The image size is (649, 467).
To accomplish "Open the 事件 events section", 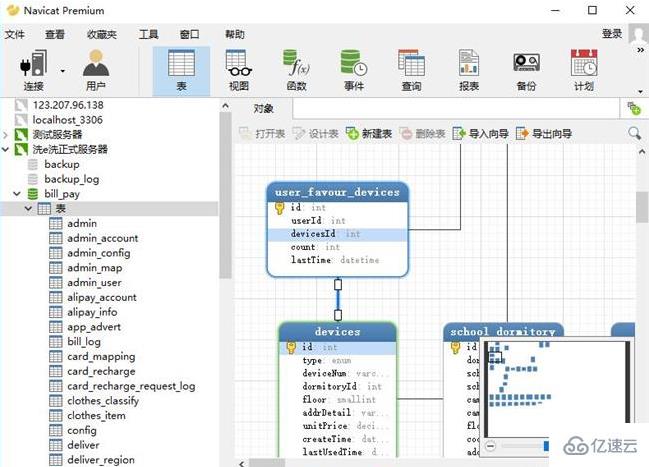I will (x=354, y=70).
